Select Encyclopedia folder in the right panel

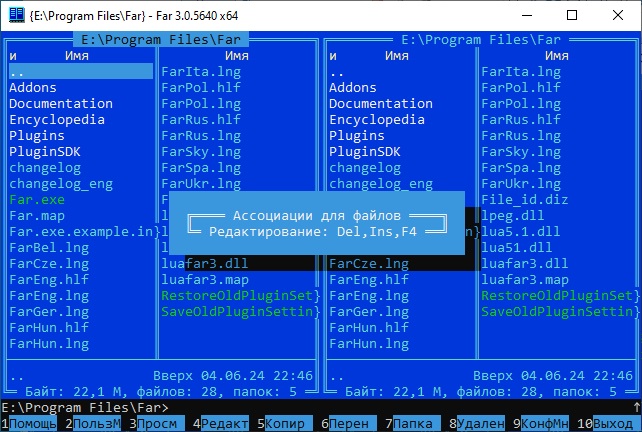click(377, 120)
